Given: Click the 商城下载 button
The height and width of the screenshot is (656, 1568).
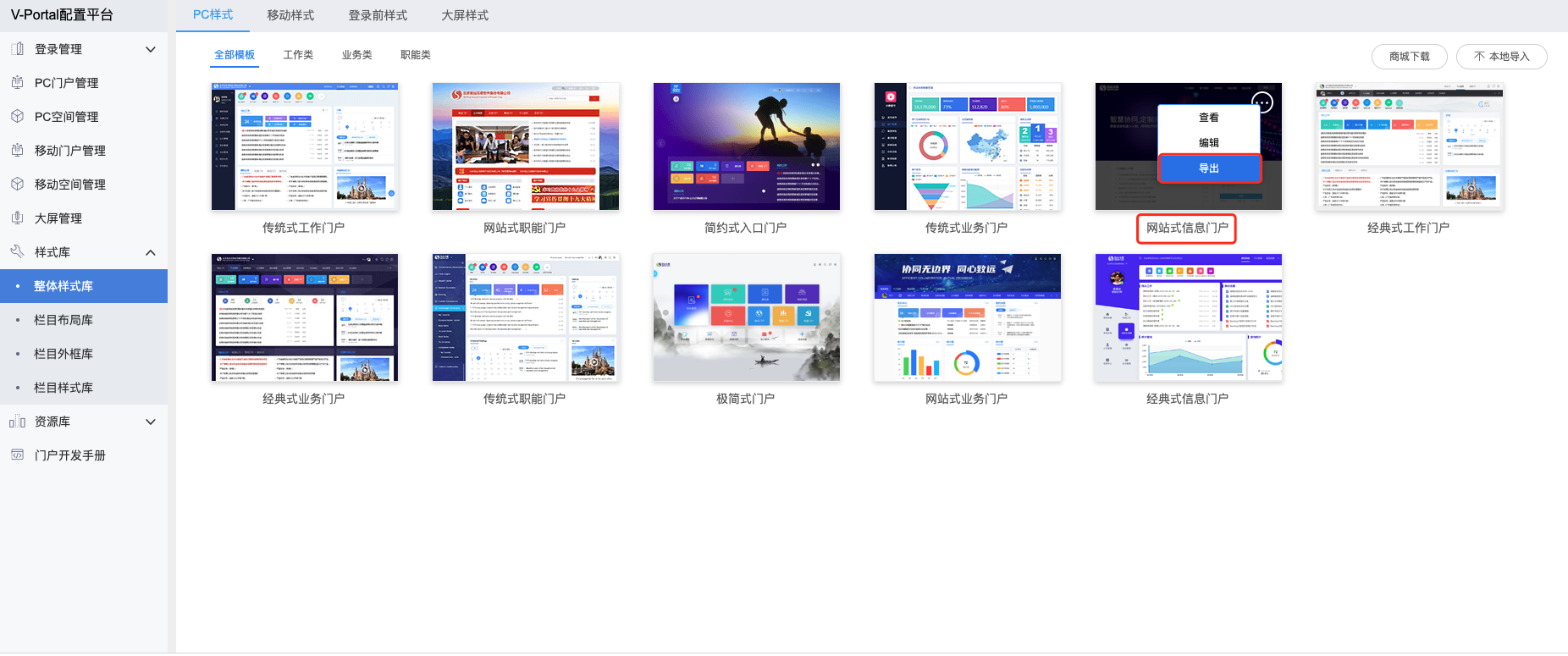Looking at the screenshot, I should tap(1409, 57).
